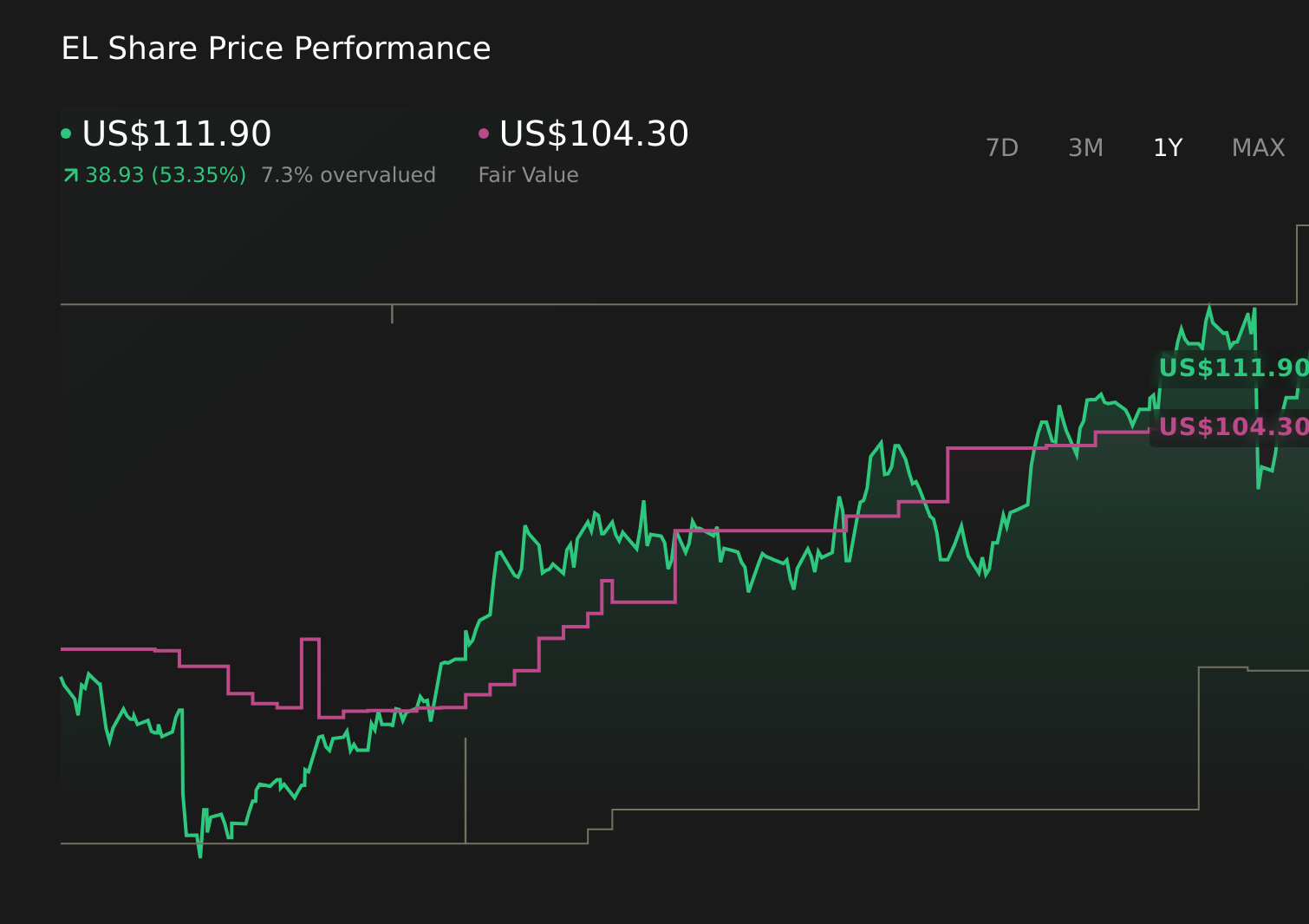Toggle the share price series via its legend
Viewport: 1309px width, 924px height.
pyautogui.click(x=176, y=134)
